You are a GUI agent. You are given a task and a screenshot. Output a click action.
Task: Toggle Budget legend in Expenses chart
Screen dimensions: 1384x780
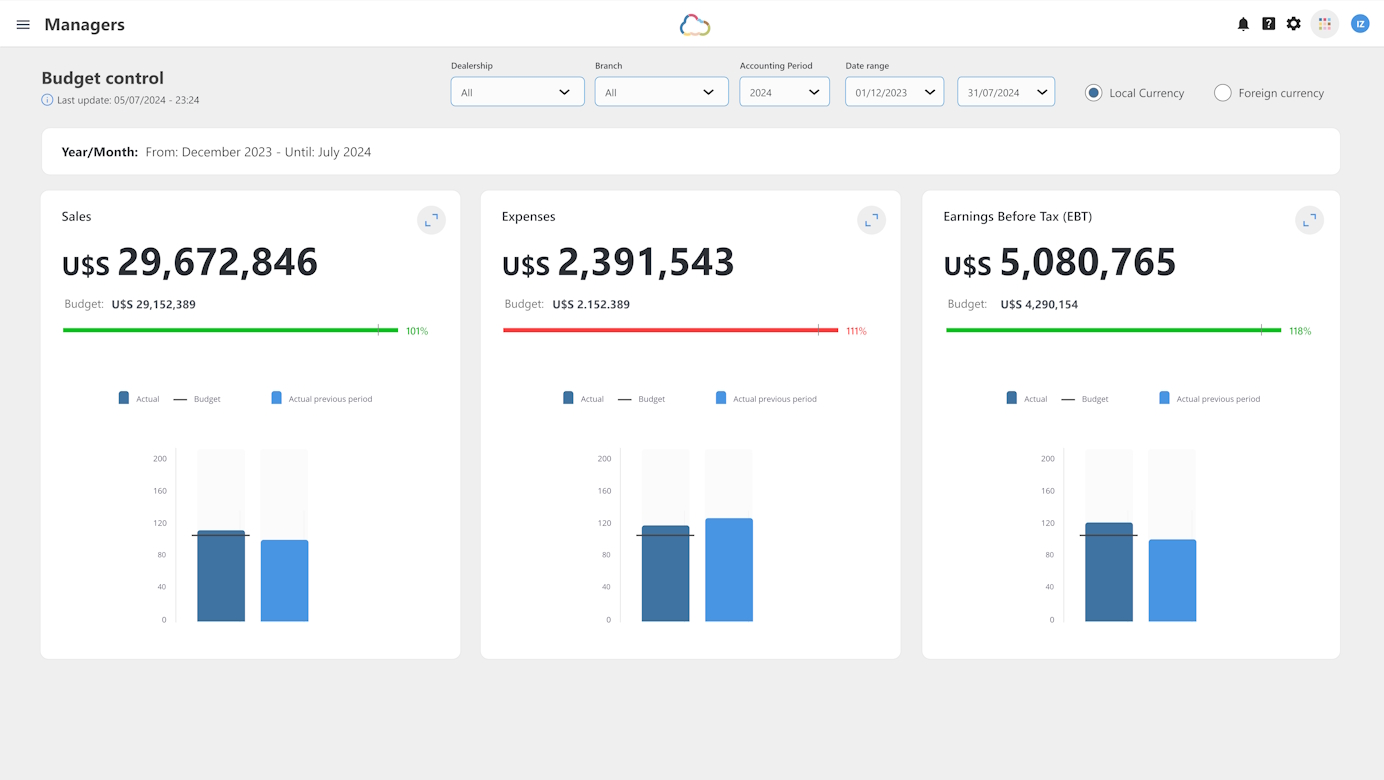642,399
